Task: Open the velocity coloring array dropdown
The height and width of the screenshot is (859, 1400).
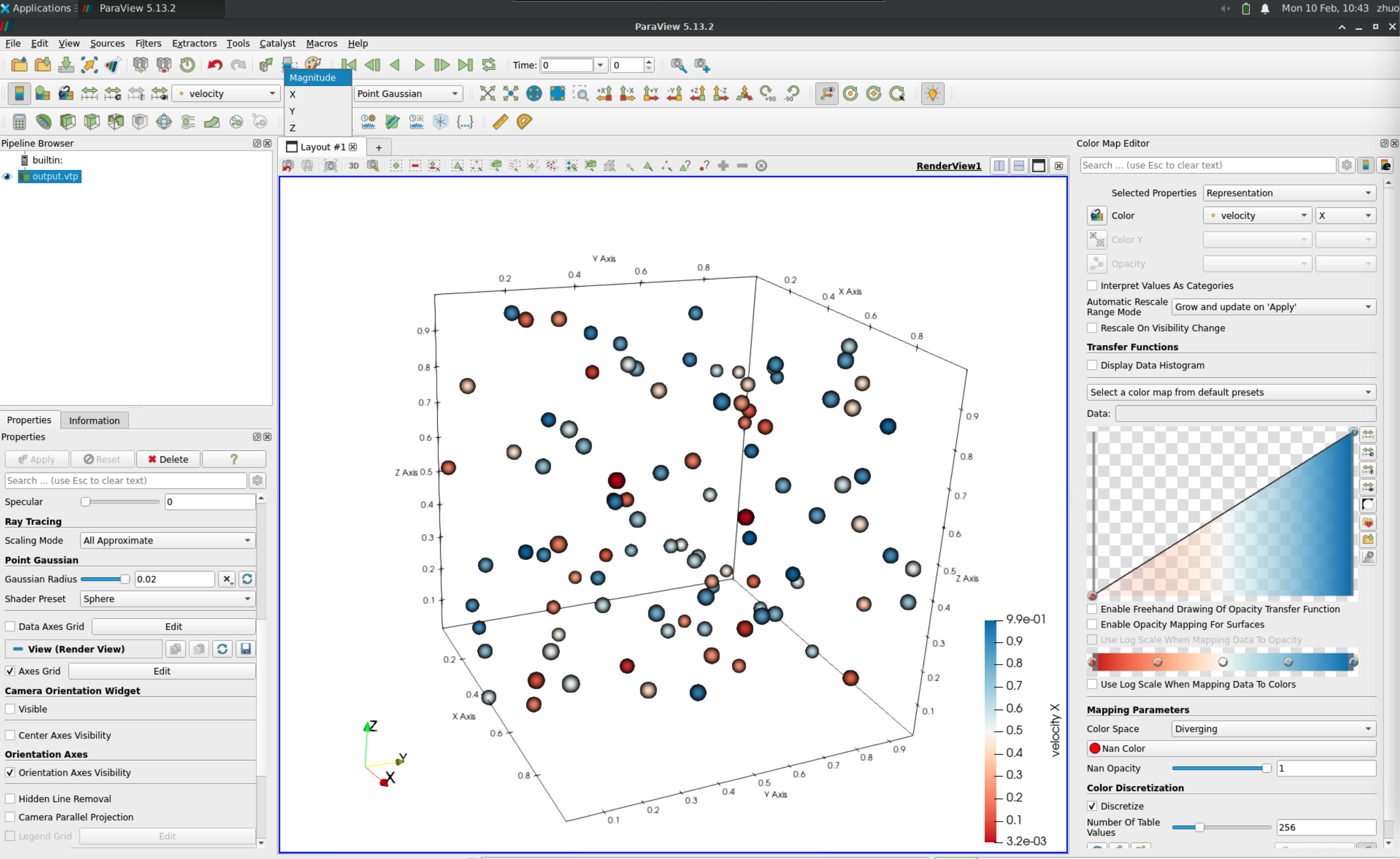Action: click(x=226, y=93)
